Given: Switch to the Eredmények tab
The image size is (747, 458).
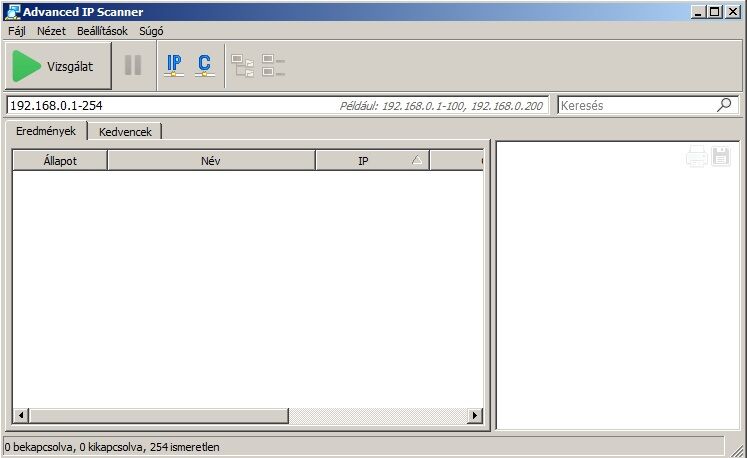Looking at the screenshot, I should (46, 131).
